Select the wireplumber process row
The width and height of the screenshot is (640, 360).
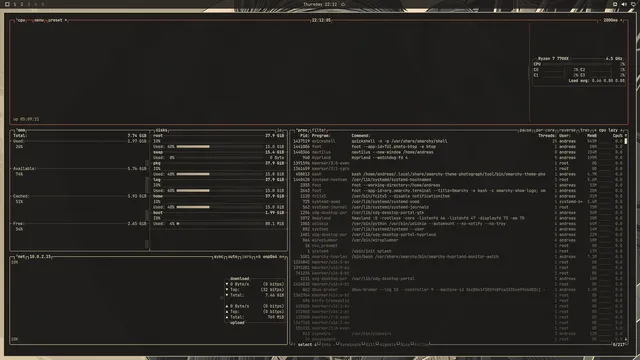[457, 240]
